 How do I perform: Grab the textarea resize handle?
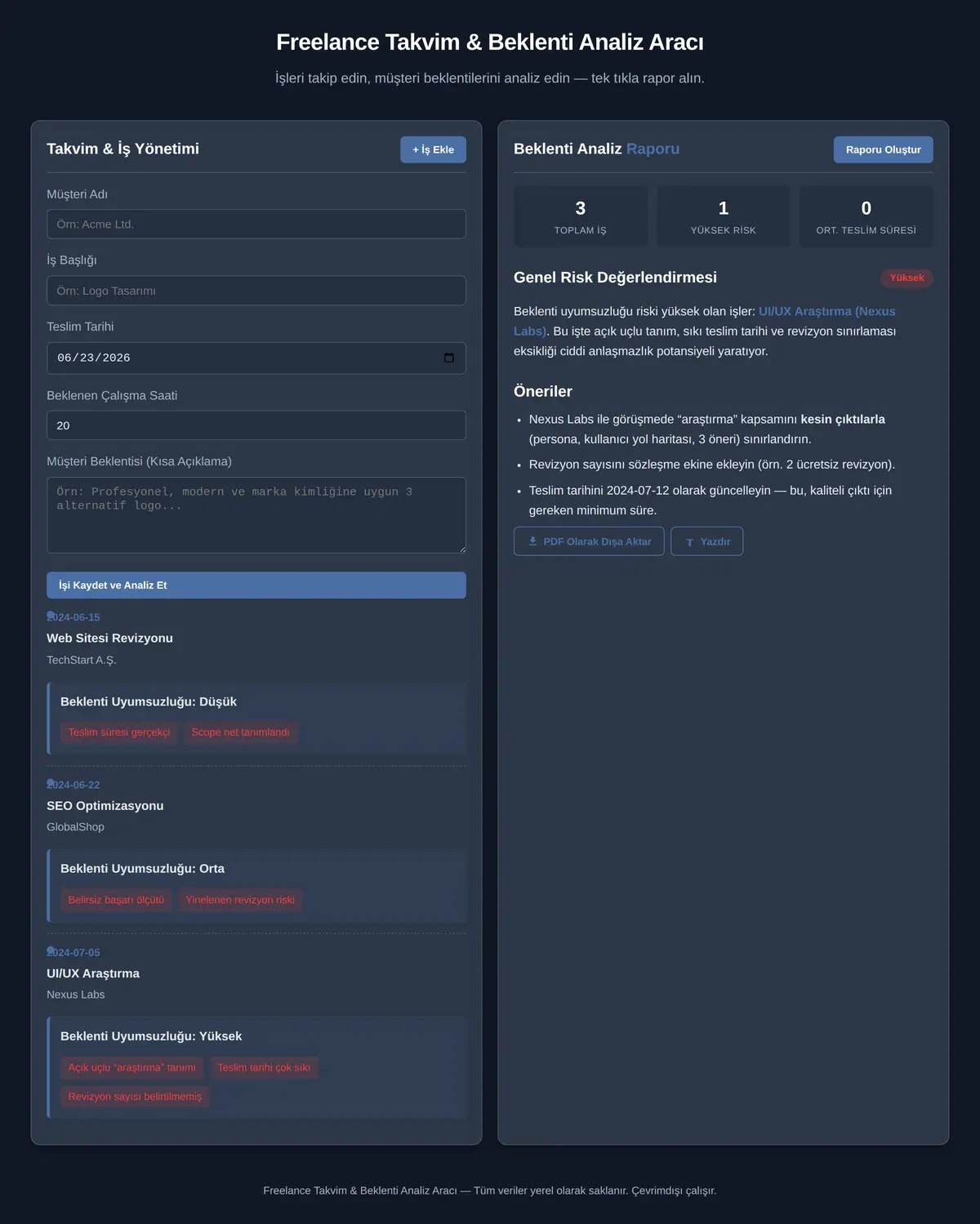tap(461, 549)
